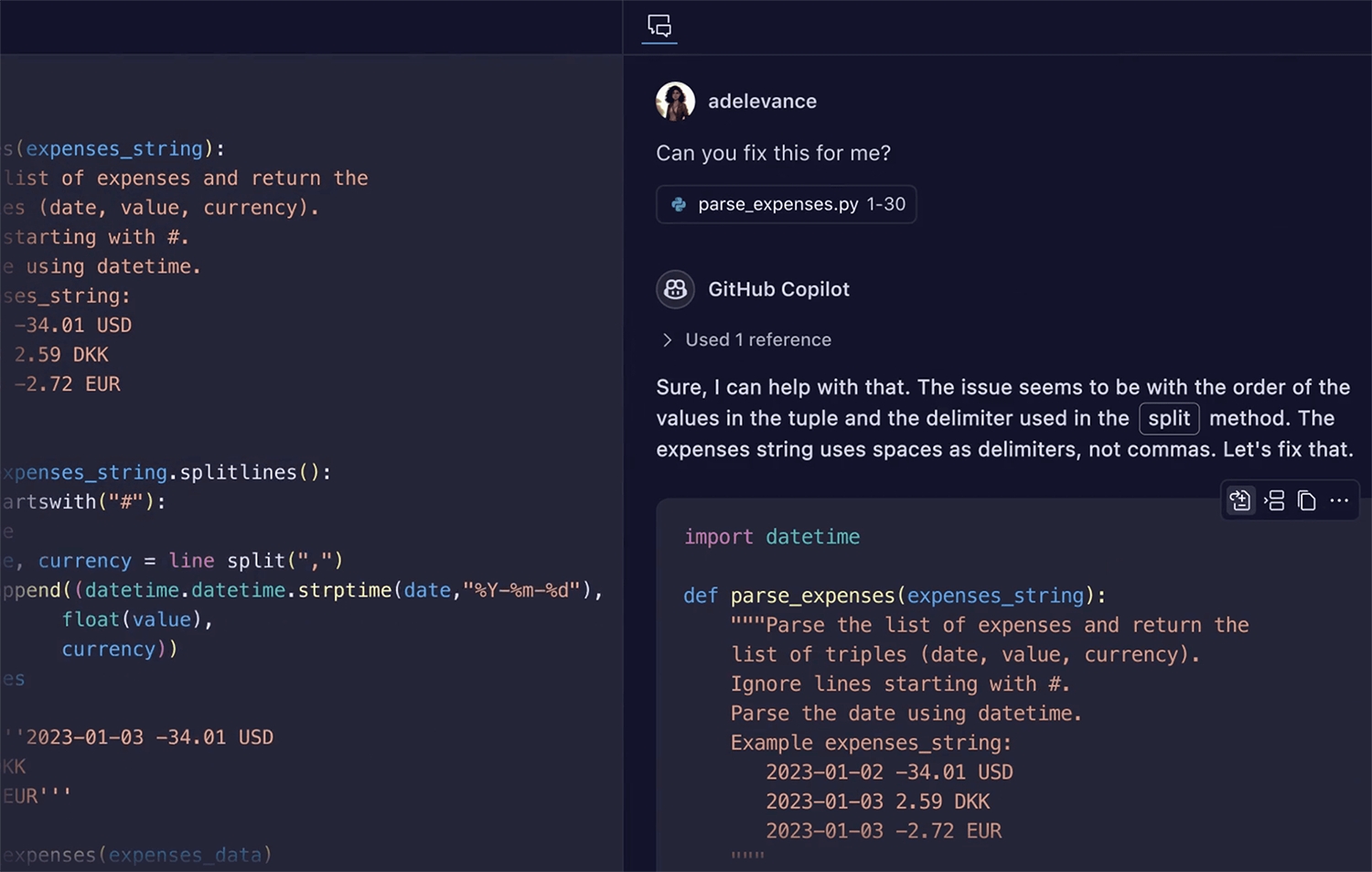
Task: Open more actions for the code block
Action: 1339,501
